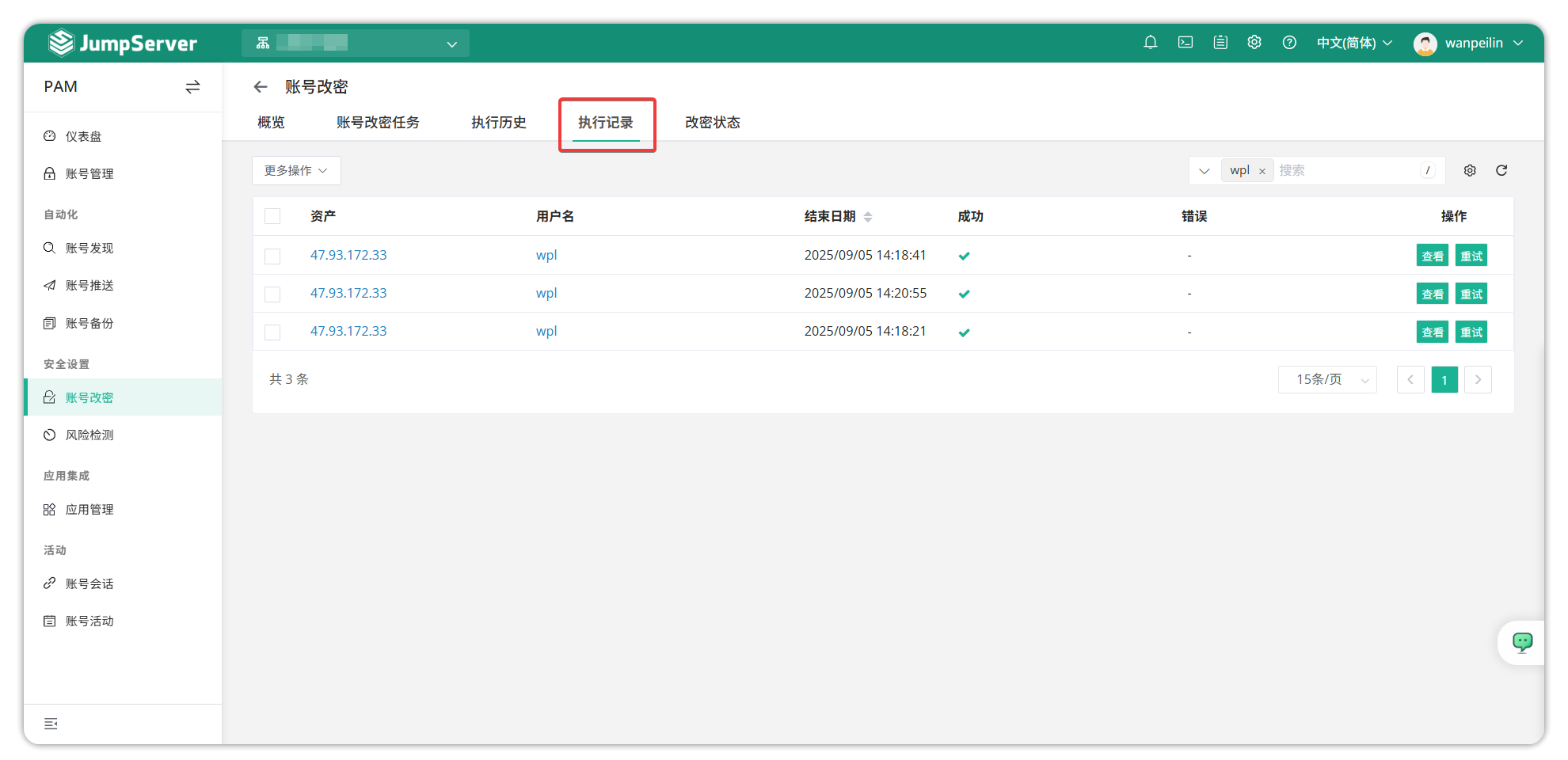Open the 中文(简体) language dropdown
Image resolution: width=1568 pixels, height=760 pixels.
coord(1353,43)
